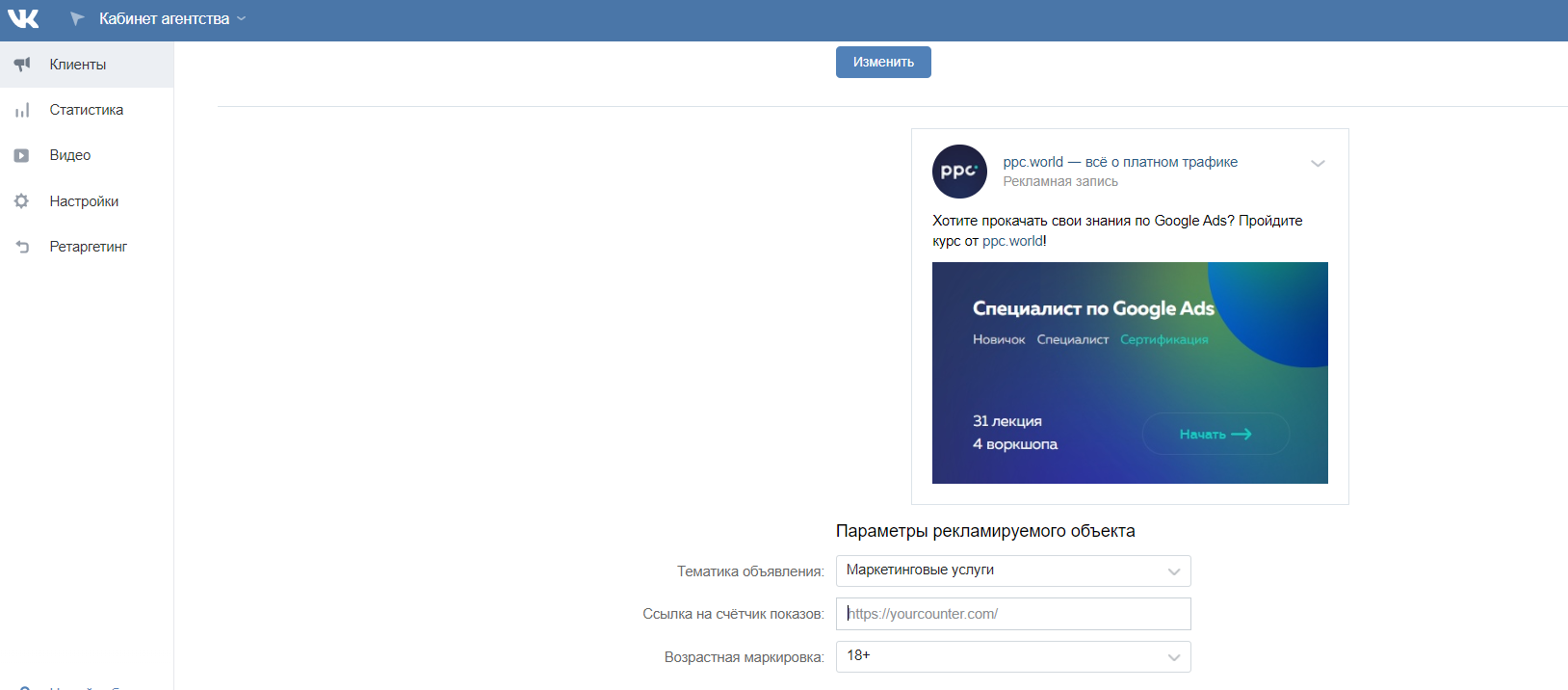
Task: Click the Ссылка на счётчик показов field
Action: [x=1013, y=614]
